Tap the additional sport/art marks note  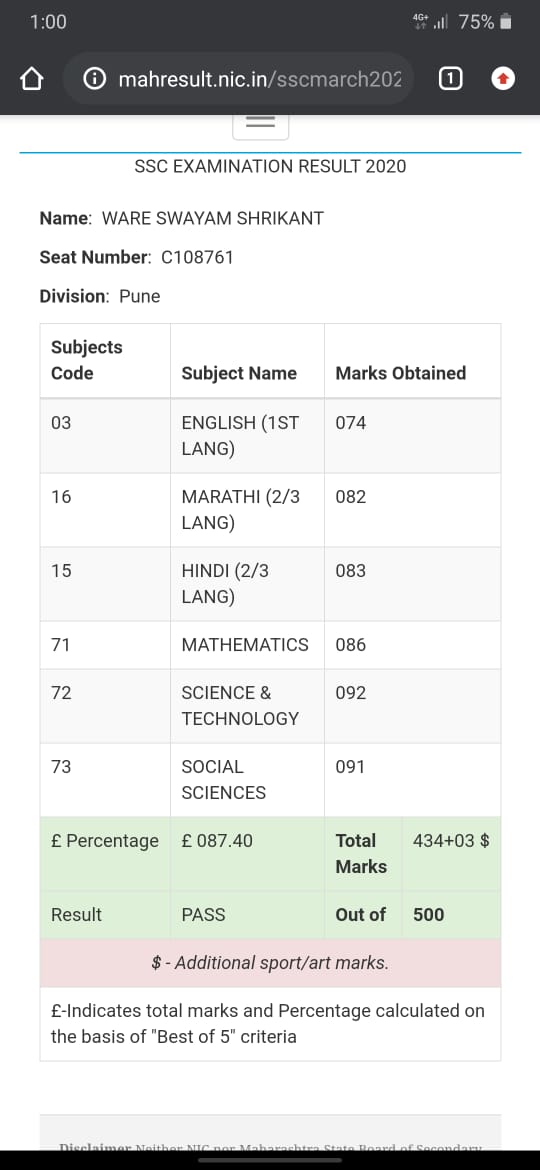tap(270, 963)
